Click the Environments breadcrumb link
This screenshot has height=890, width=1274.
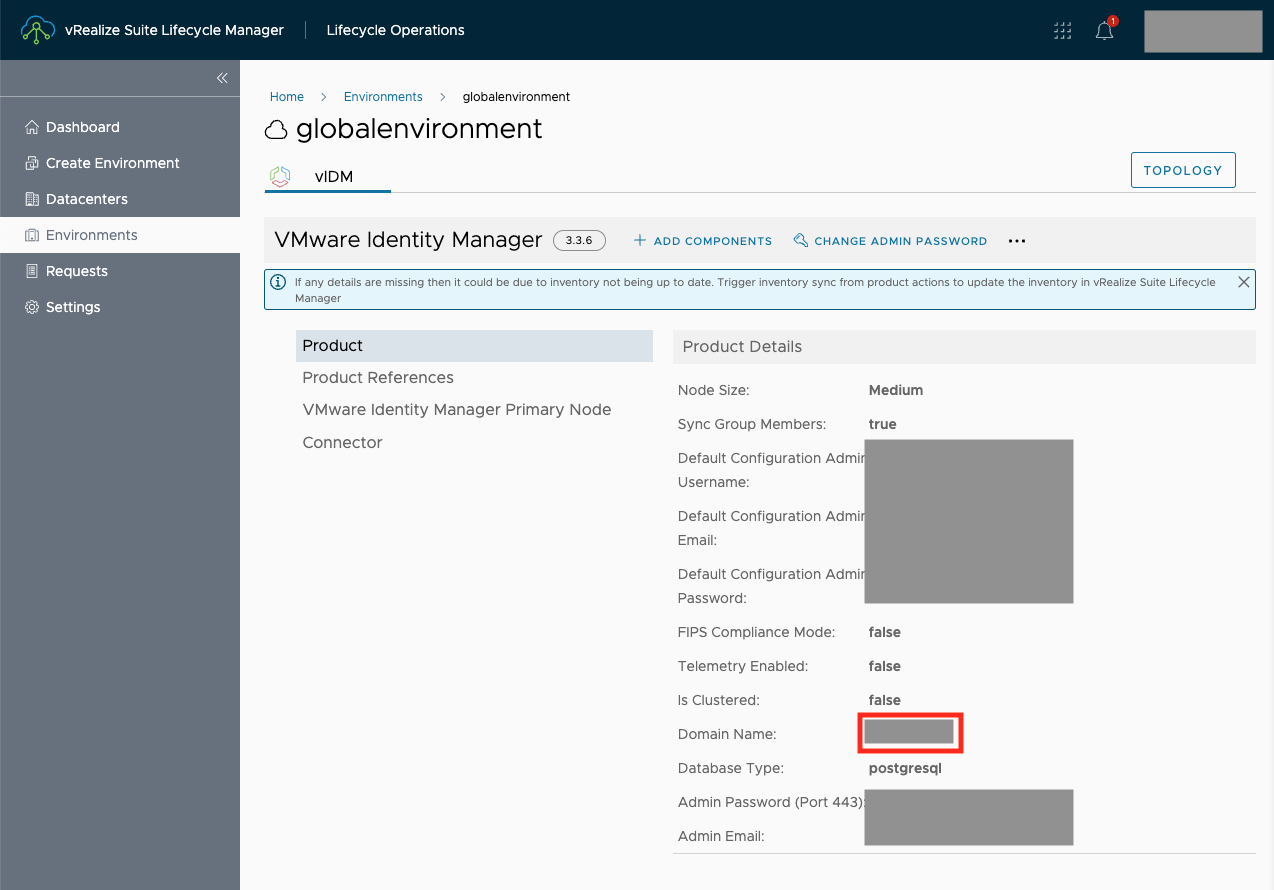tap(383, 97)
